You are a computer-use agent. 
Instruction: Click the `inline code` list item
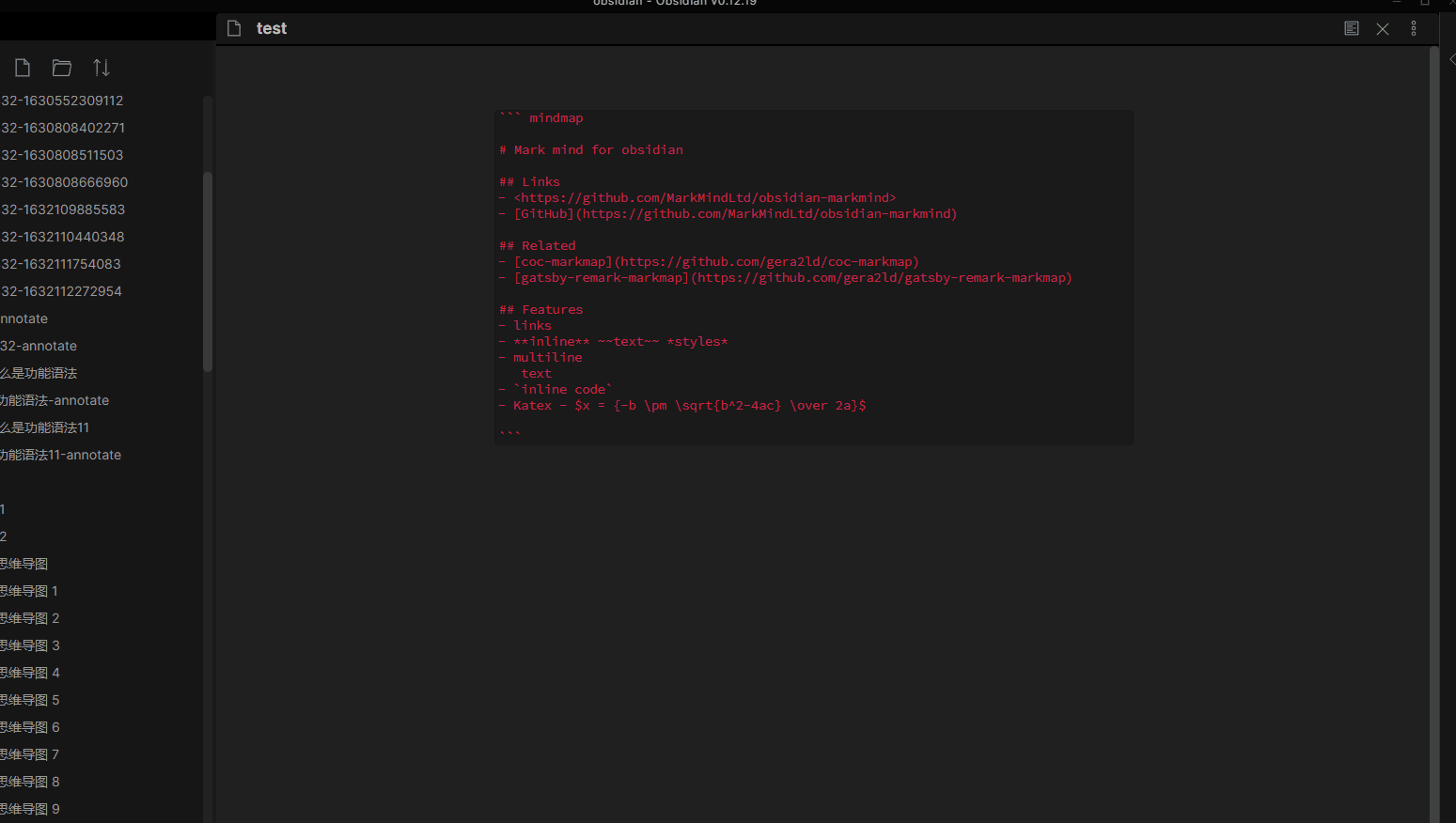click(x=556, y=390)
